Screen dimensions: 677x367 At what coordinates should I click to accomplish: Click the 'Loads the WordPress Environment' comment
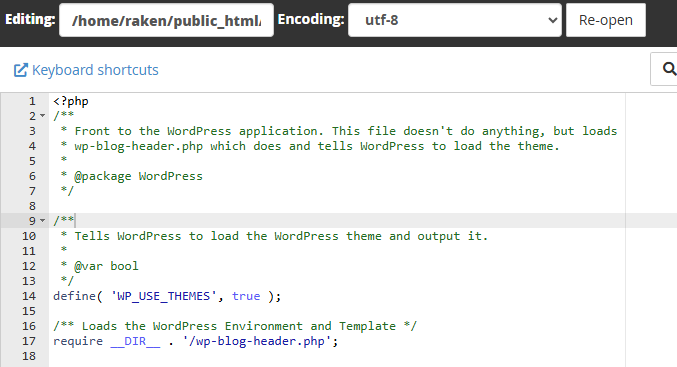click(193, 326)
